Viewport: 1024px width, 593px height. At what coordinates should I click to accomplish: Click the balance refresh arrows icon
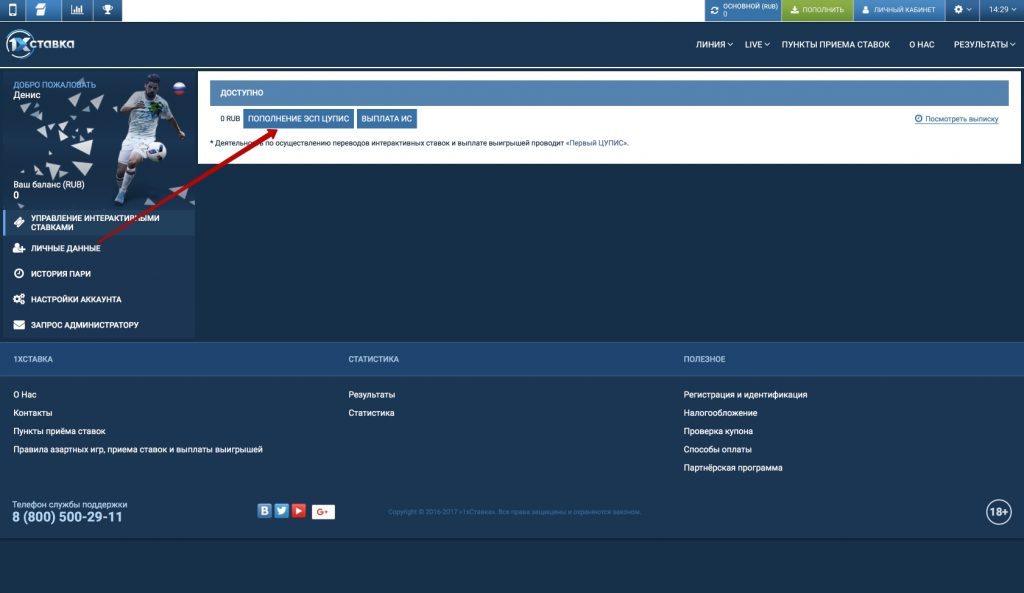714,10
